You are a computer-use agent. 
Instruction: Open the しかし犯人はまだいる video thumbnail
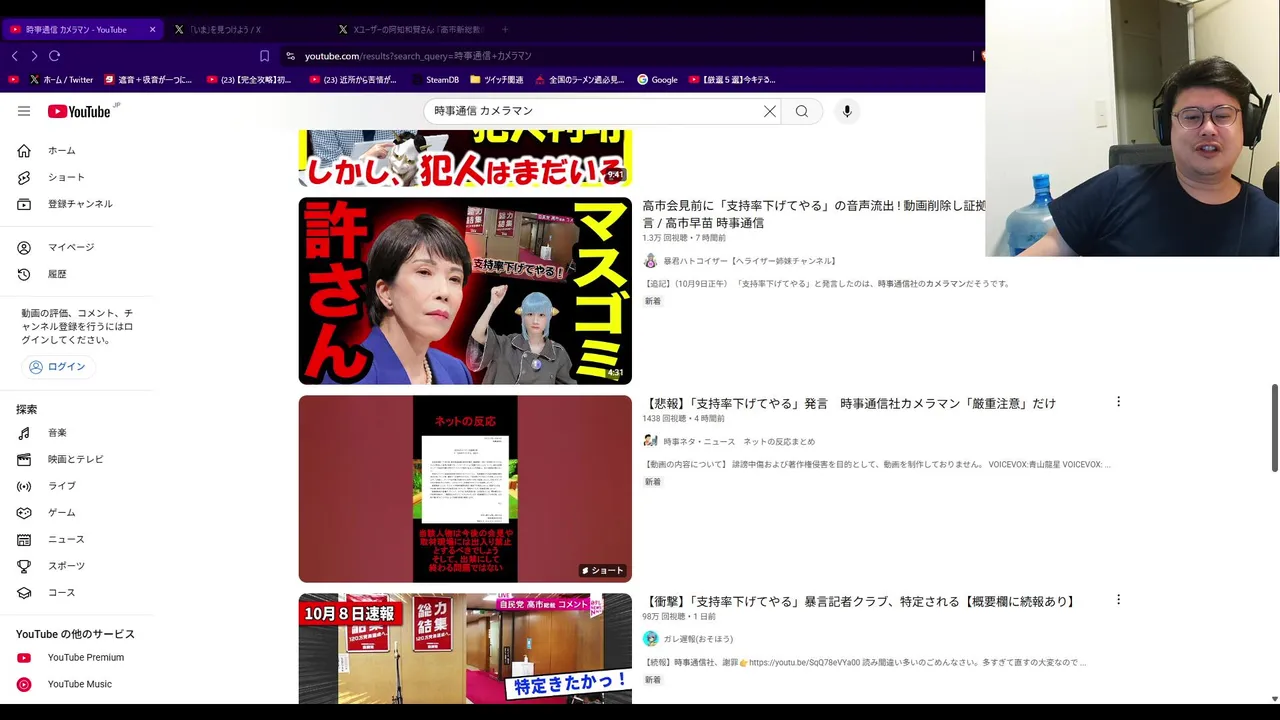coord(465,158)
